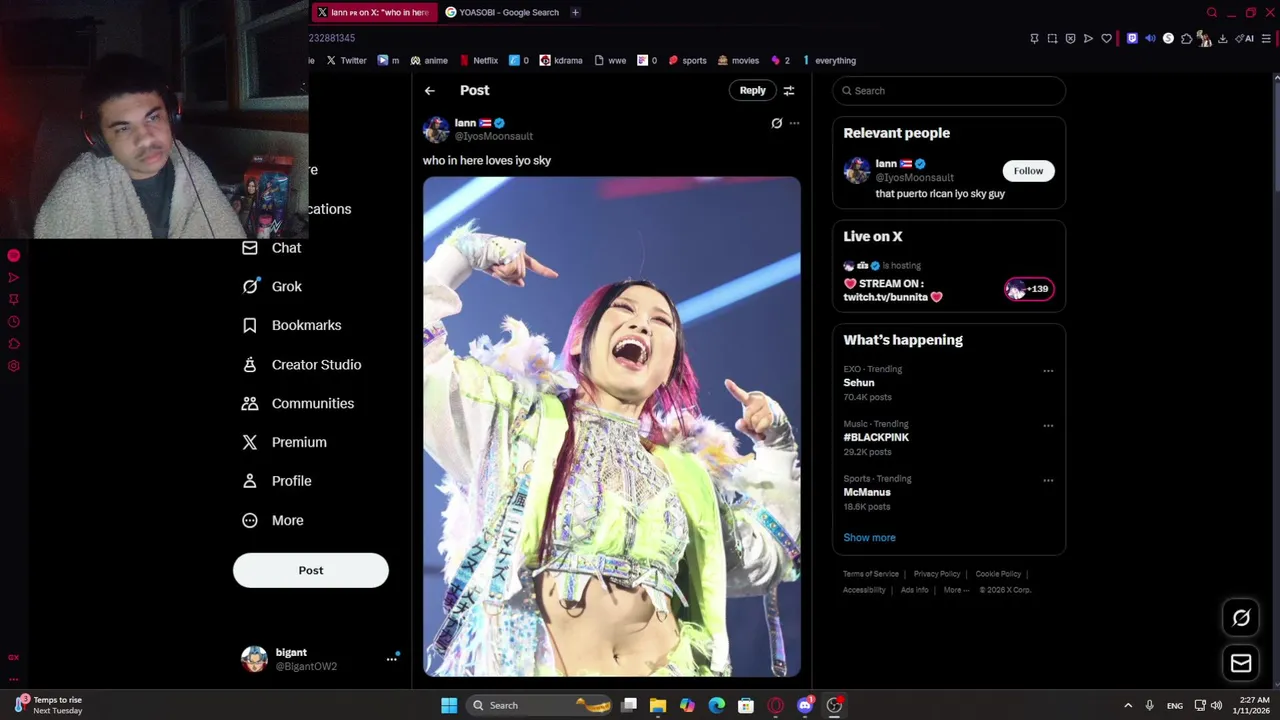Open options for #BLACKPINK trend

click(x=1048, y=426)
